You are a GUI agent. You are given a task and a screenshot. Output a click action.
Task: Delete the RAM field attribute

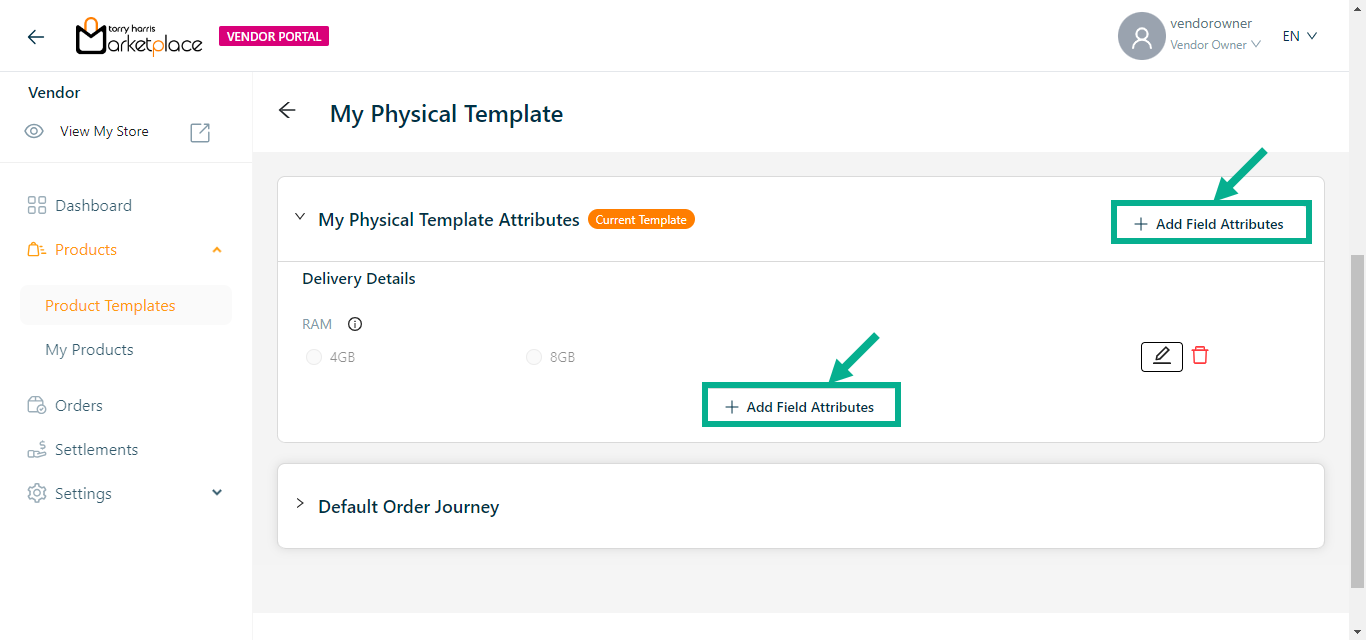click(x=1200, y=355)
